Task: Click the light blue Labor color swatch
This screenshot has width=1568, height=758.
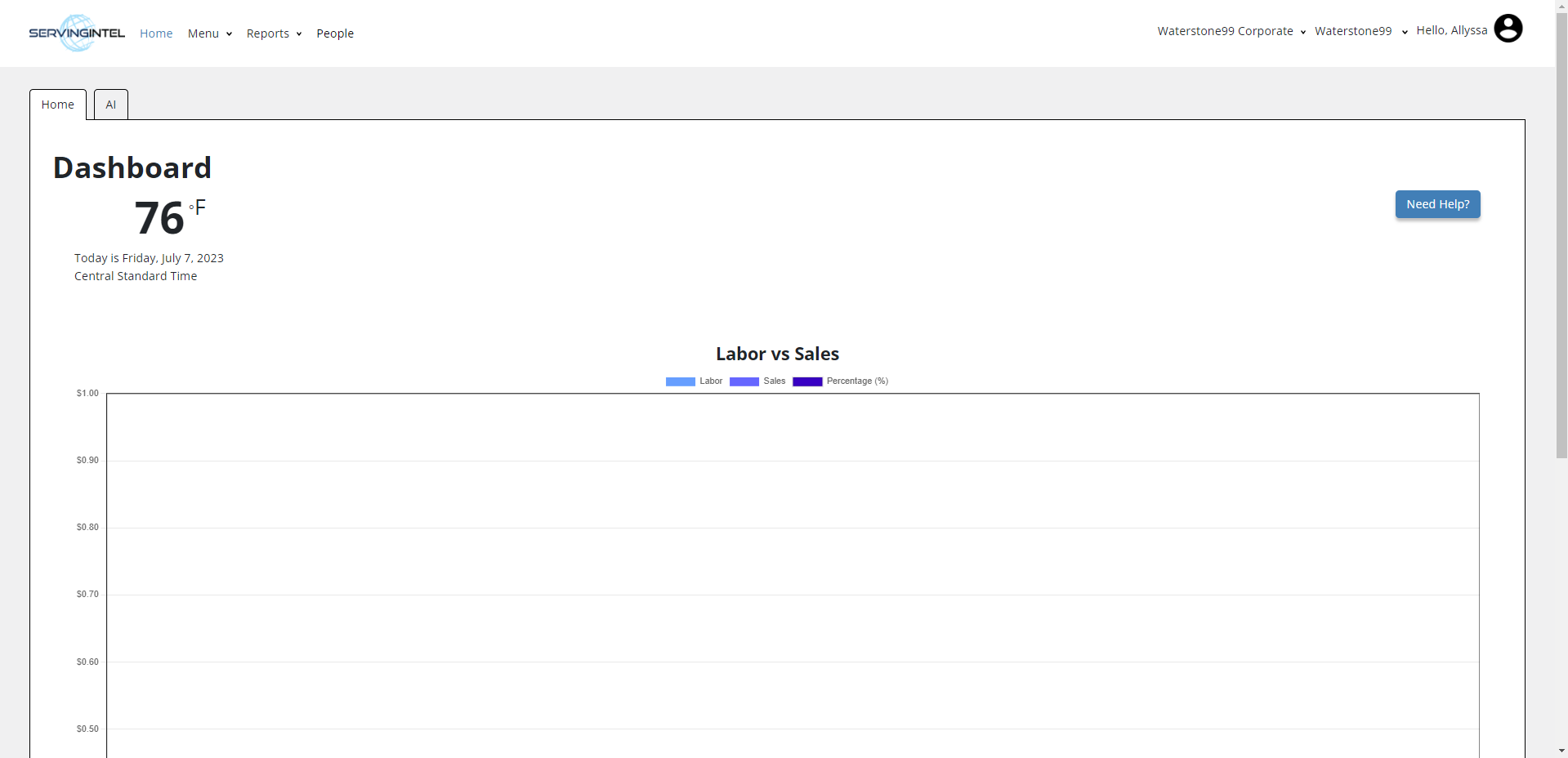Action: 680,381
